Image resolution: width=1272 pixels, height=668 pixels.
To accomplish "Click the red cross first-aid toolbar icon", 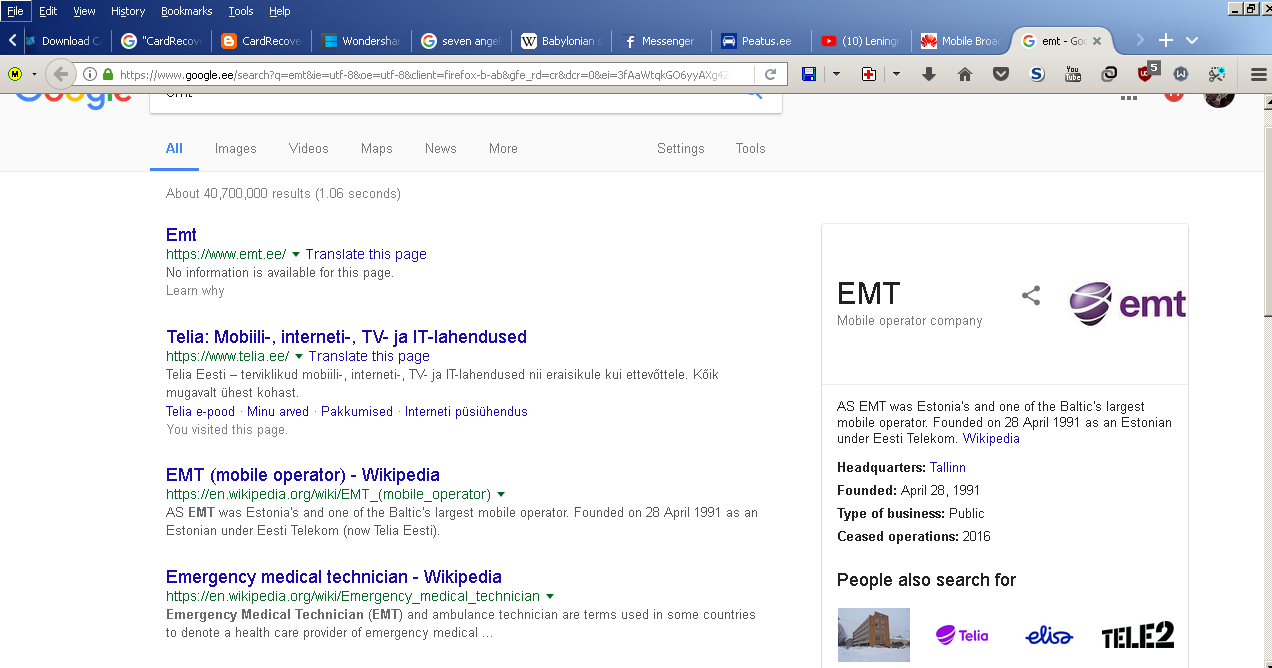I will coord(869,74).
